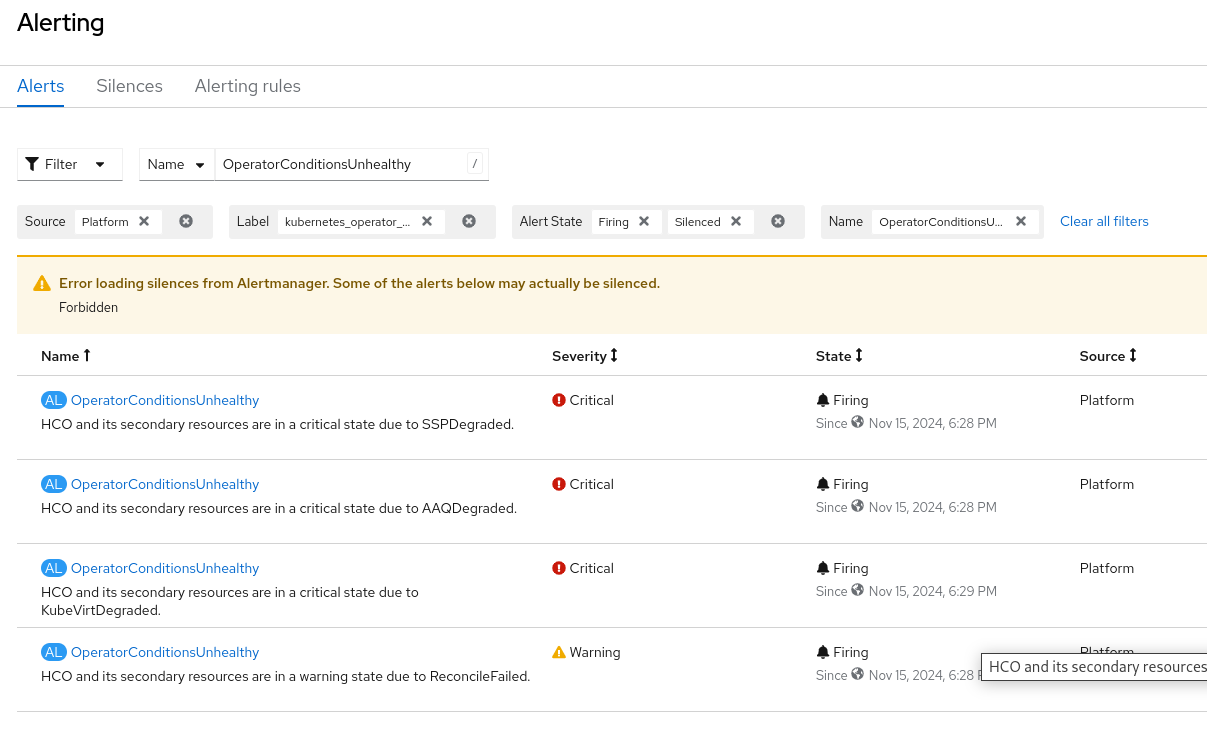1207x733 pixels.
Task: Remove the kubernetes_operator label chip
Action: 427,221
